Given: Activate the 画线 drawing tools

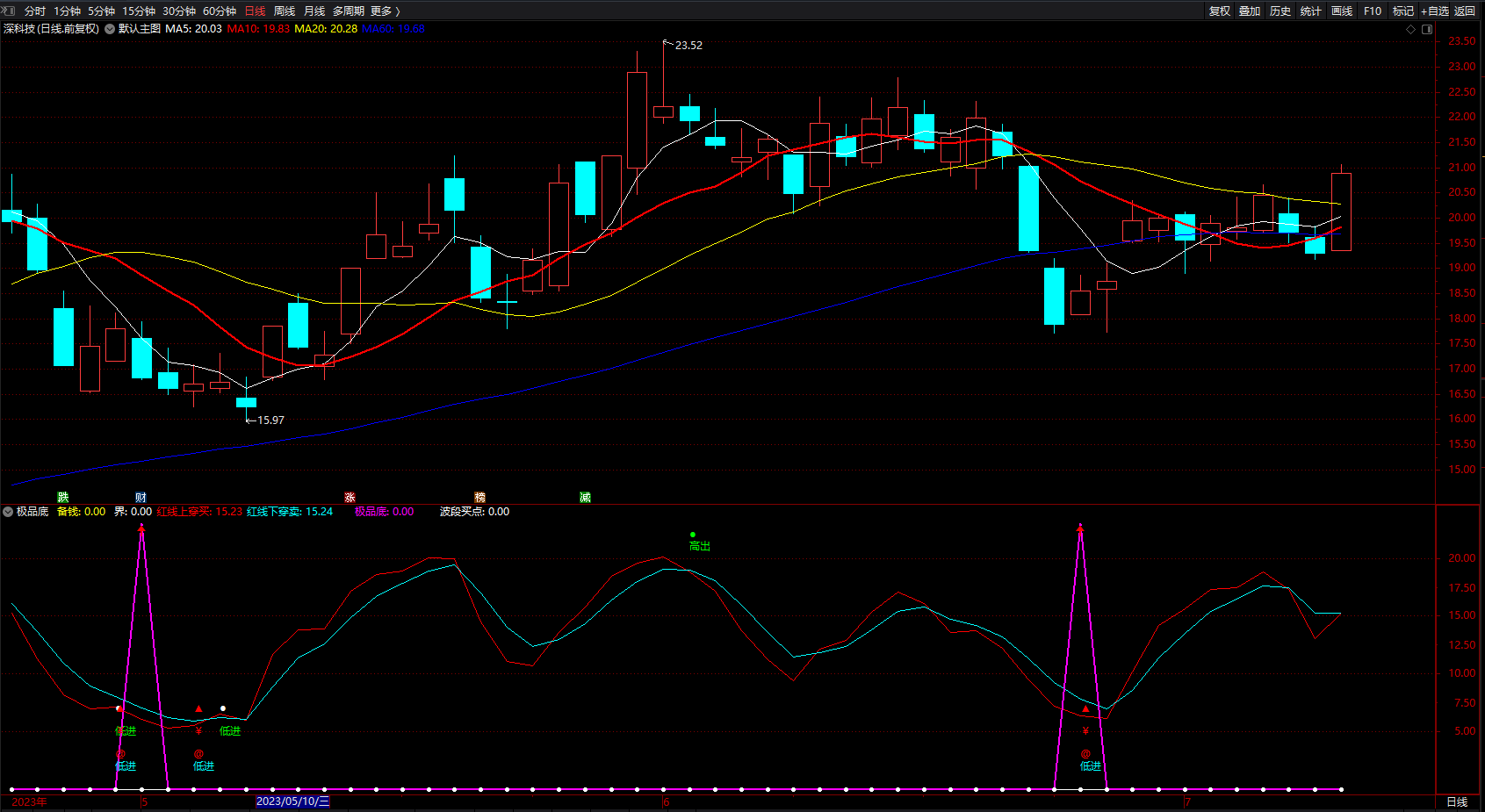Looking at the screenshot, I should (x=1342, y=11).
